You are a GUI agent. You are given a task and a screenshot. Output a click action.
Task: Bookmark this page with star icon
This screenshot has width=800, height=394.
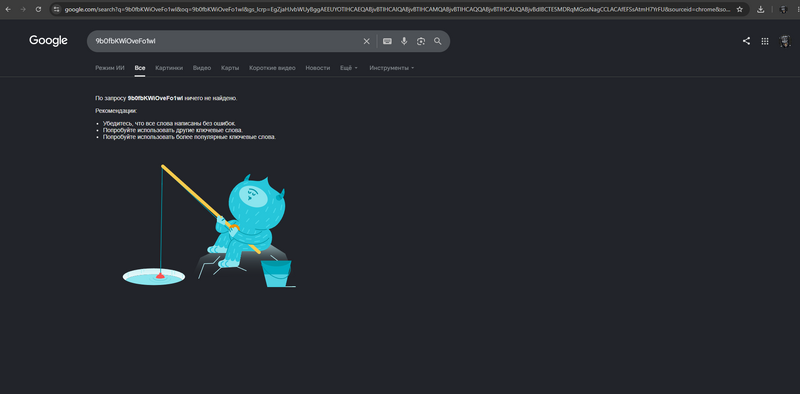click(740, 9)
